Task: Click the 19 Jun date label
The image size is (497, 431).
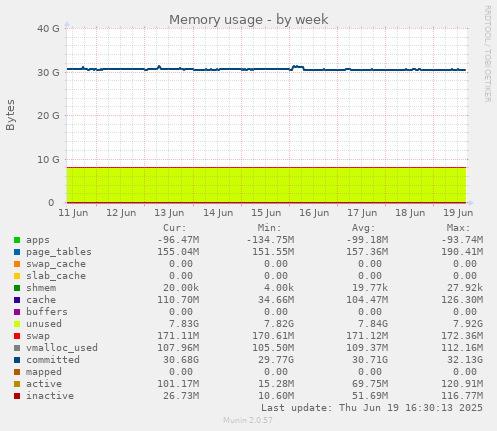Action: click(458, 213)
